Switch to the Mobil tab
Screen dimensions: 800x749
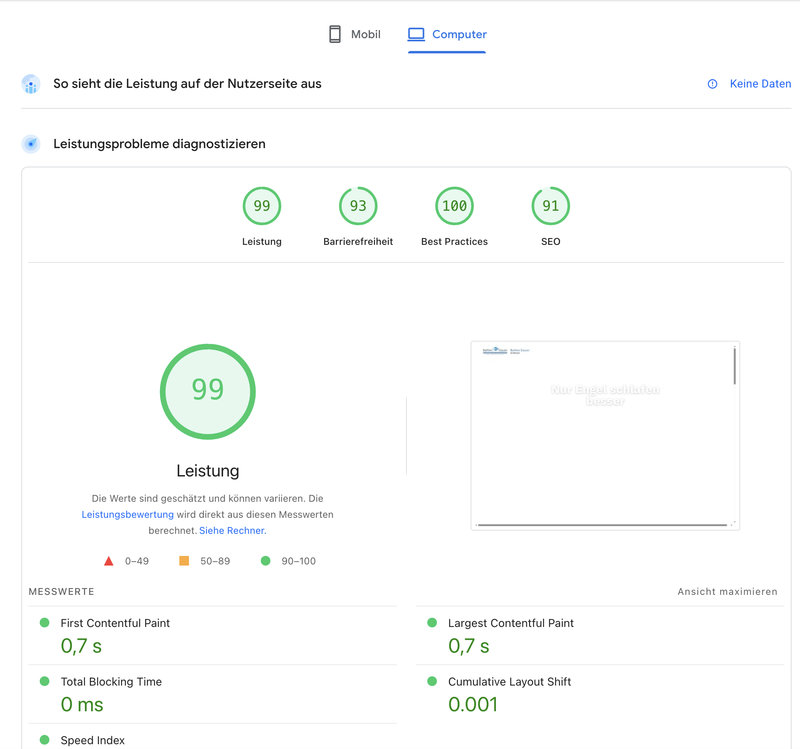tap(354, 34)
